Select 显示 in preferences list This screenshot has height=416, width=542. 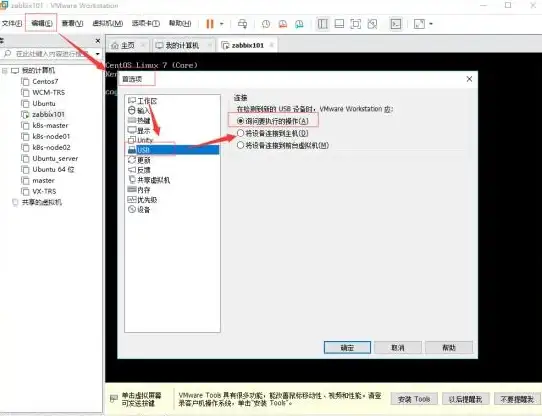tap(143, 131)
